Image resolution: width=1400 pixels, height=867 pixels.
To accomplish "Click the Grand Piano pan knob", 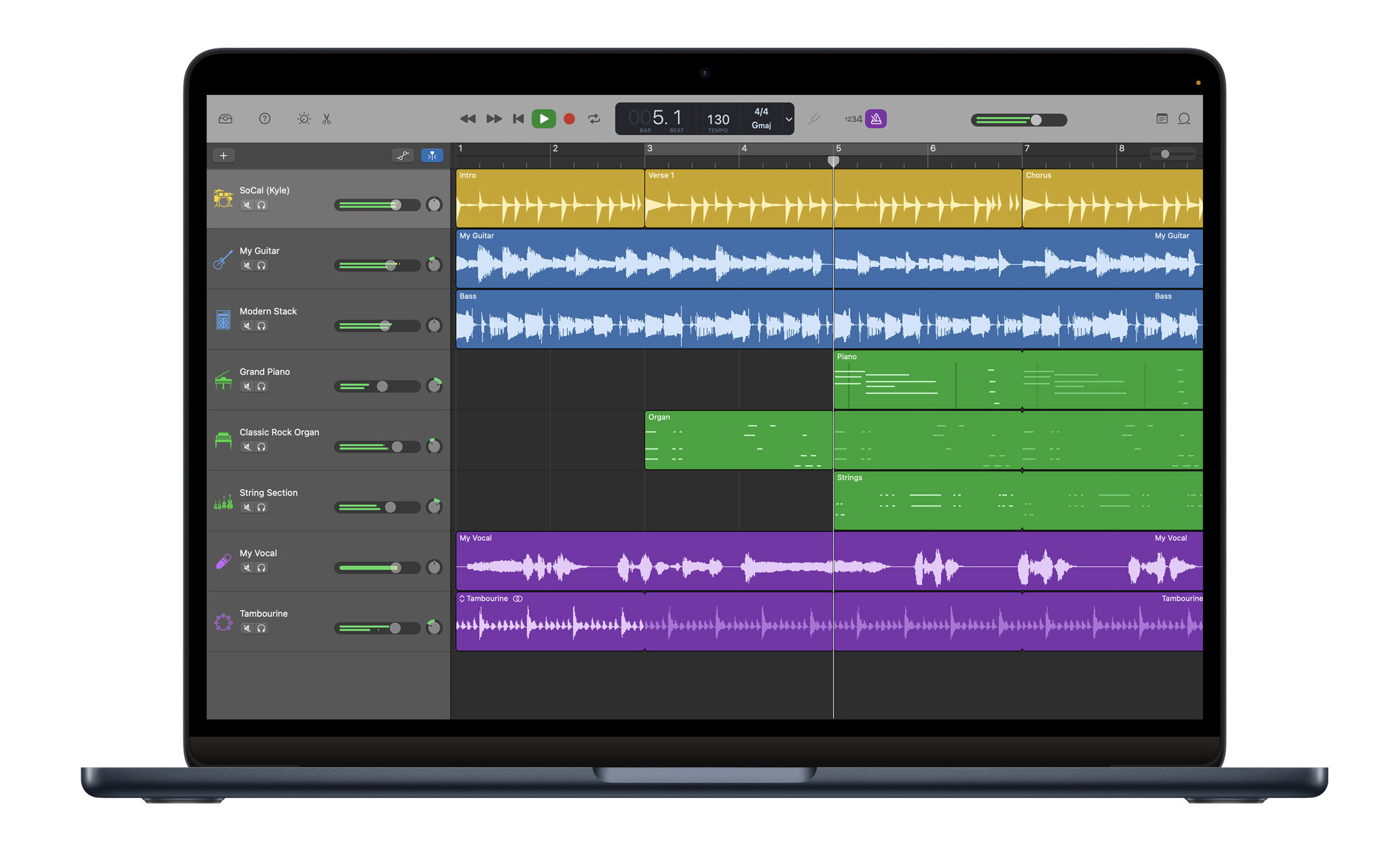I will (435, 386).
